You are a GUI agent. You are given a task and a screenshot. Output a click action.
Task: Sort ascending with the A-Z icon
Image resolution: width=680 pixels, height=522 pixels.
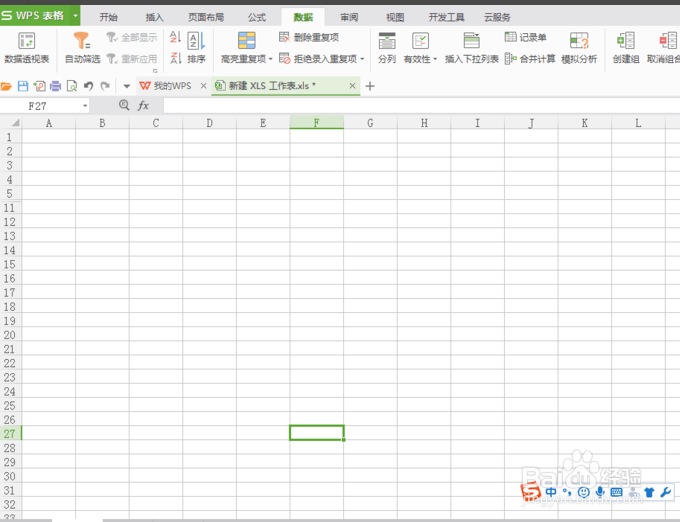[x=175, y=37]
